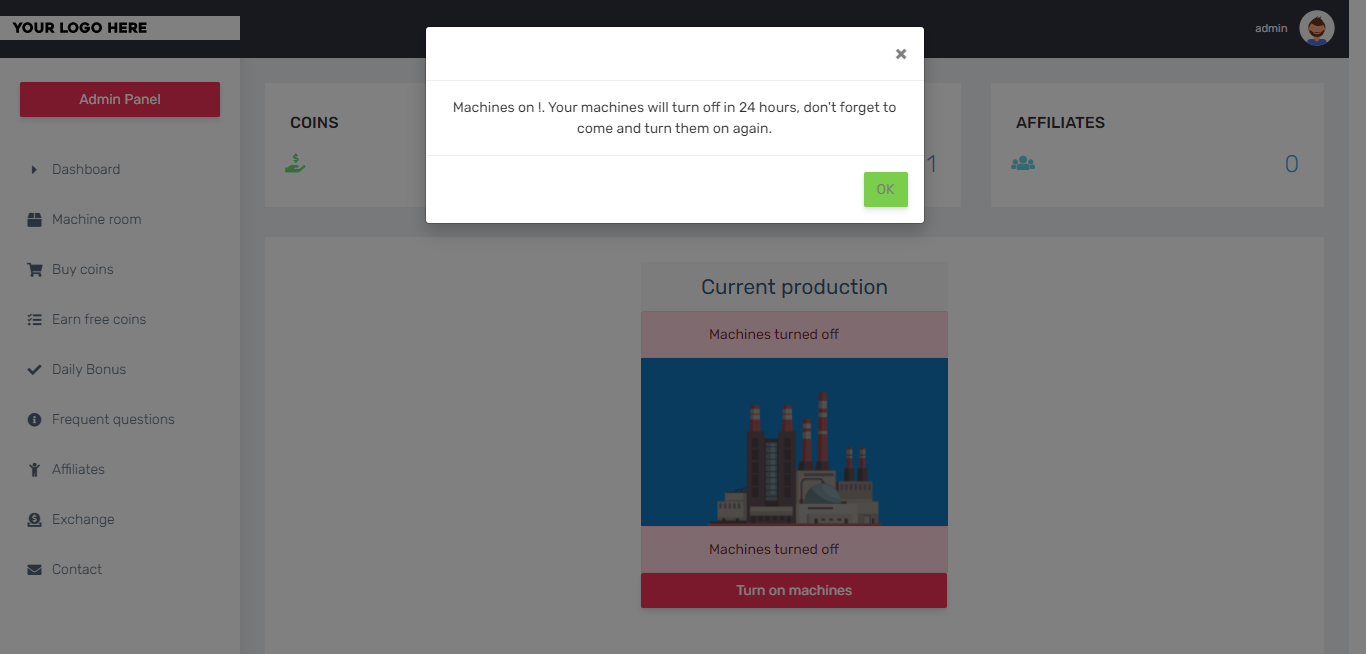The width and height of the screenshot is (1366, 654).
Task: Click Turn on machines button
Action: 794,590
